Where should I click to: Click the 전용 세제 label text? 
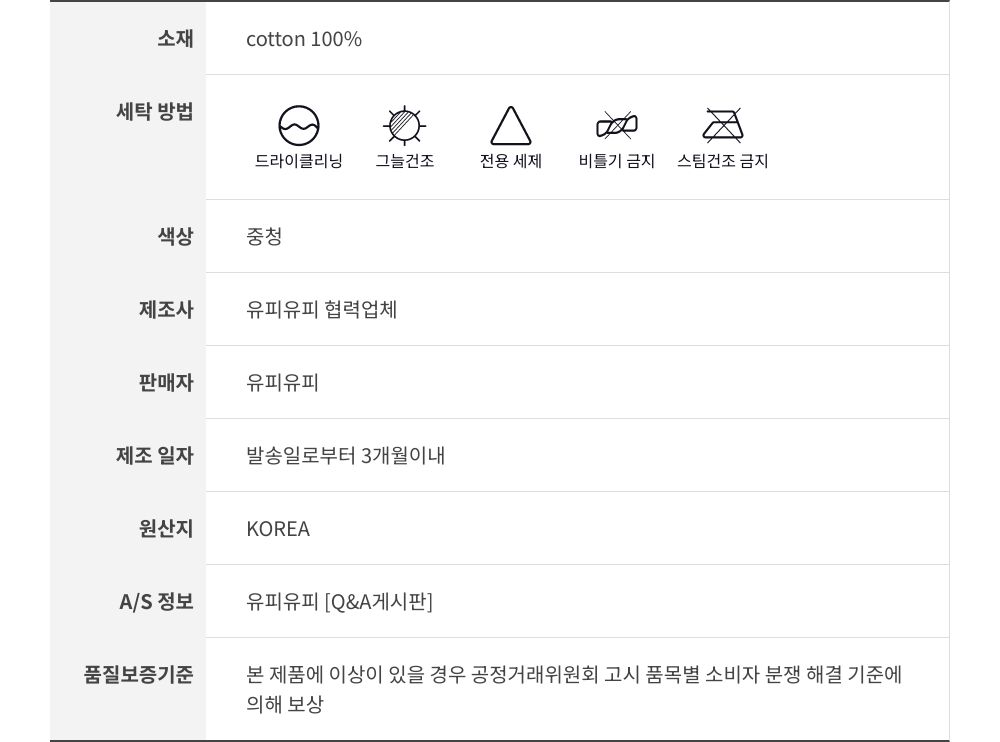pyautogui.click(x=511, y=161)
